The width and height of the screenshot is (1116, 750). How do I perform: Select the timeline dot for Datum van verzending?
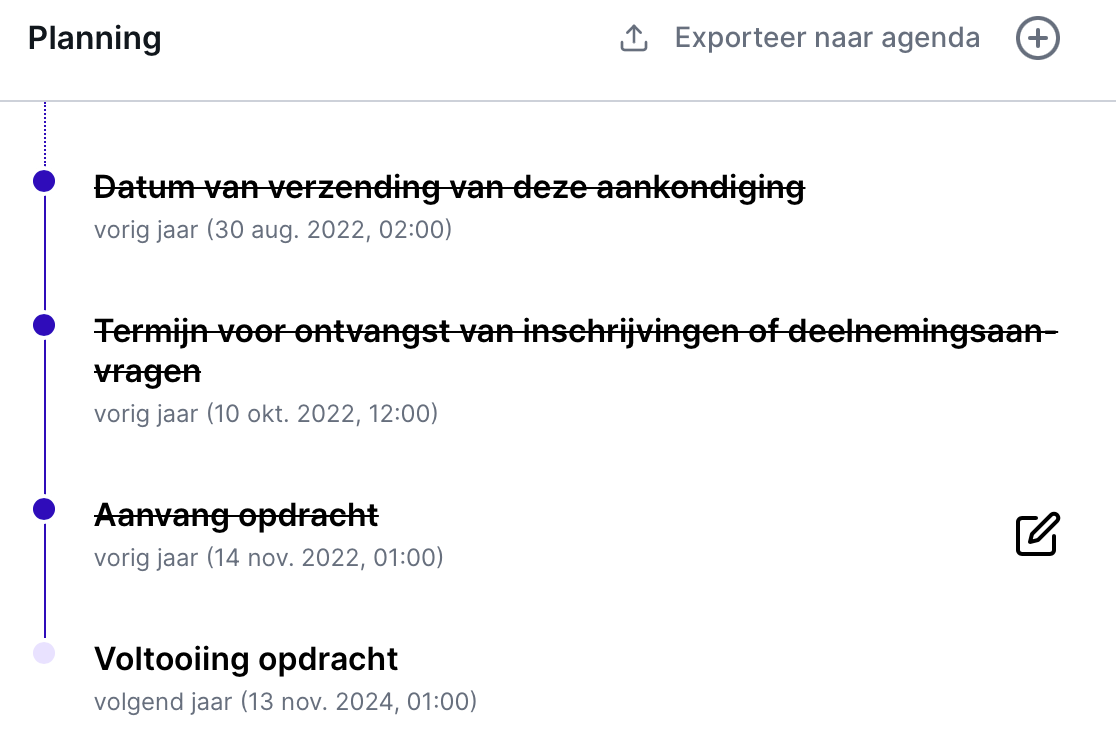coord(44,181)
